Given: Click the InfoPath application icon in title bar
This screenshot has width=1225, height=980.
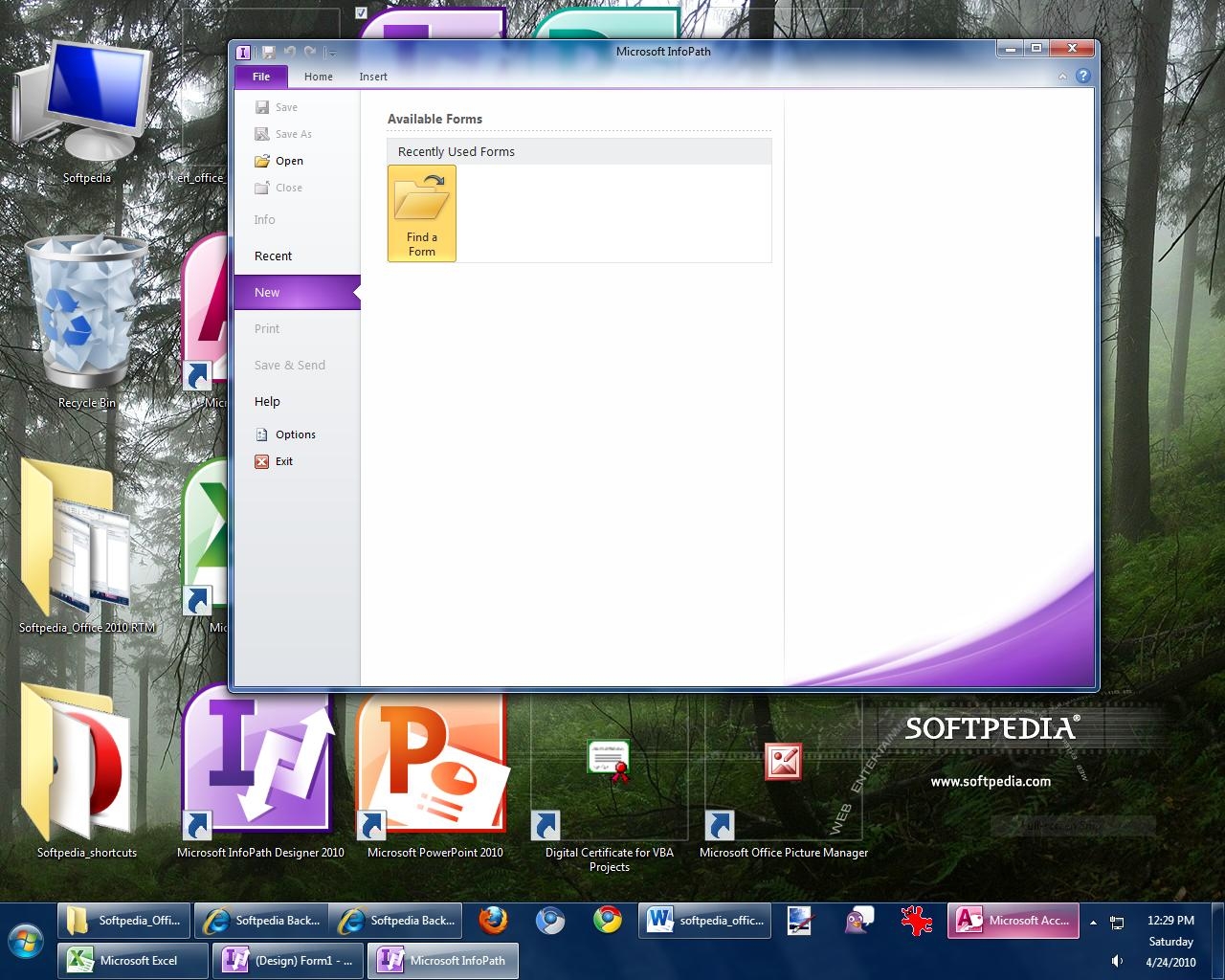Looking at the screenshot, I should pyautogui.click(x=244, y=52).
